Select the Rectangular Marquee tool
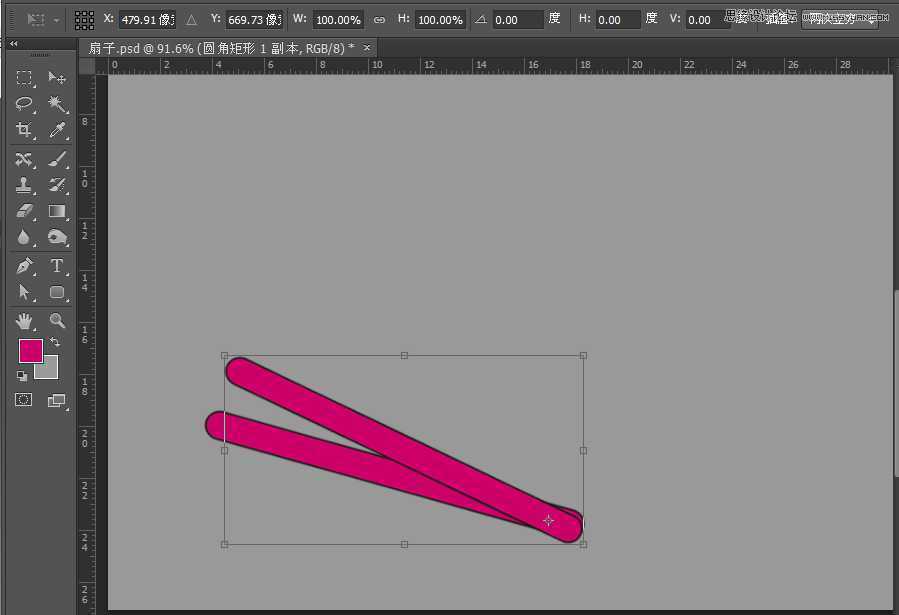This screenshot has width=899, height=615. [24, 78]
